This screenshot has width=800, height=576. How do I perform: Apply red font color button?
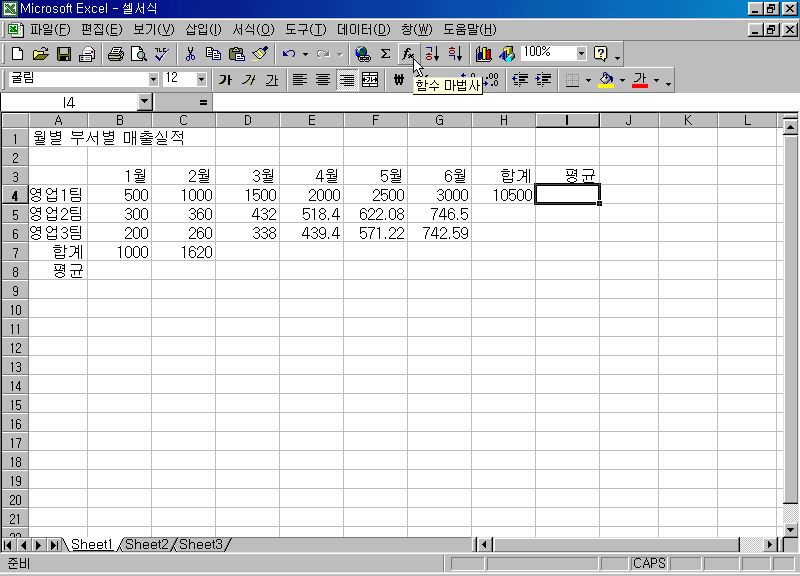[640, 80]
